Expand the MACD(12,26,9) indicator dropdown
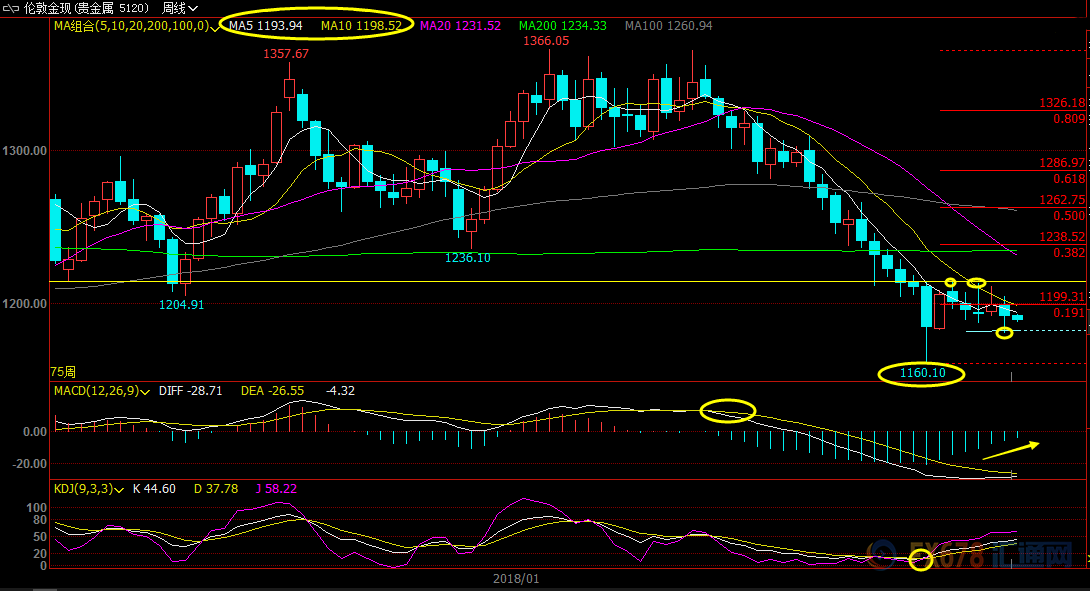This screenshot has width=1090, height=591. [147, 391]
